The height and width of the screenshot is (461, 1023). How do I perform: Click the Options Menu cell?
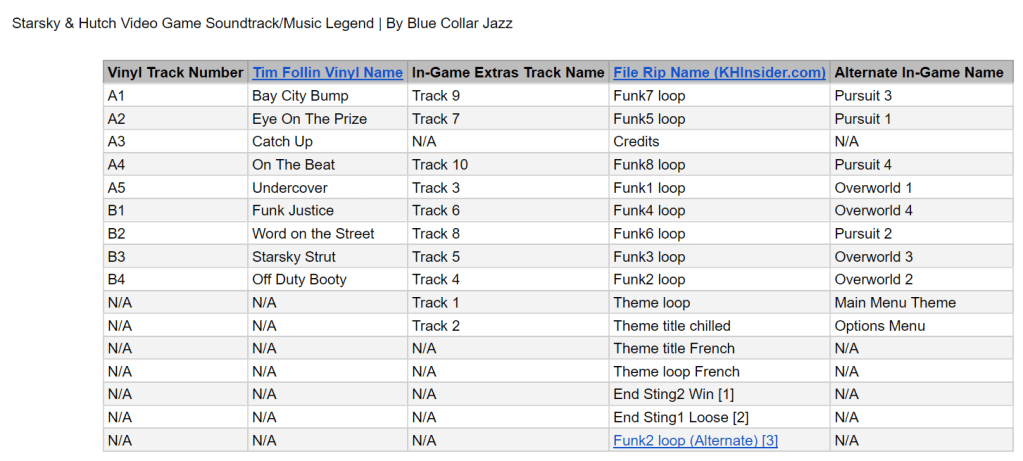pos(879,326)
